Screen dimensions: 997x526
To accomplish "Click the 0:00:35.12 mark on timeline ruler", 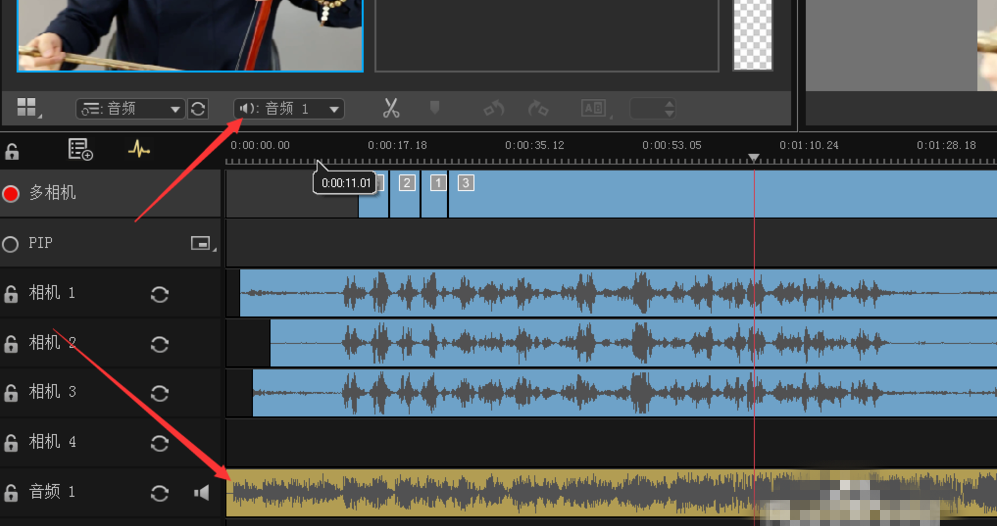I will click(x=534, y=146).
